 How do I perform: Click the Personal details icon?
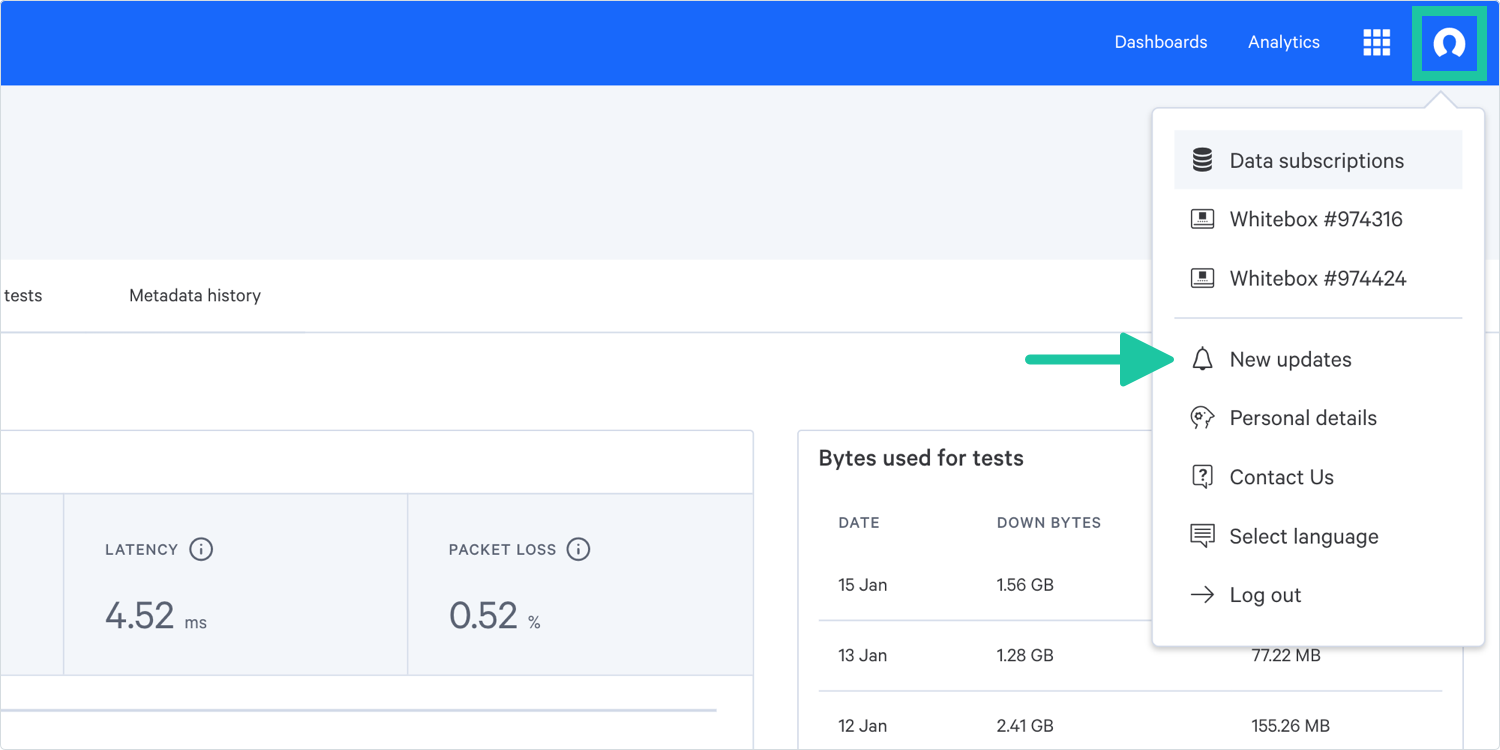pyautogui.click(x=1202, y=418)
